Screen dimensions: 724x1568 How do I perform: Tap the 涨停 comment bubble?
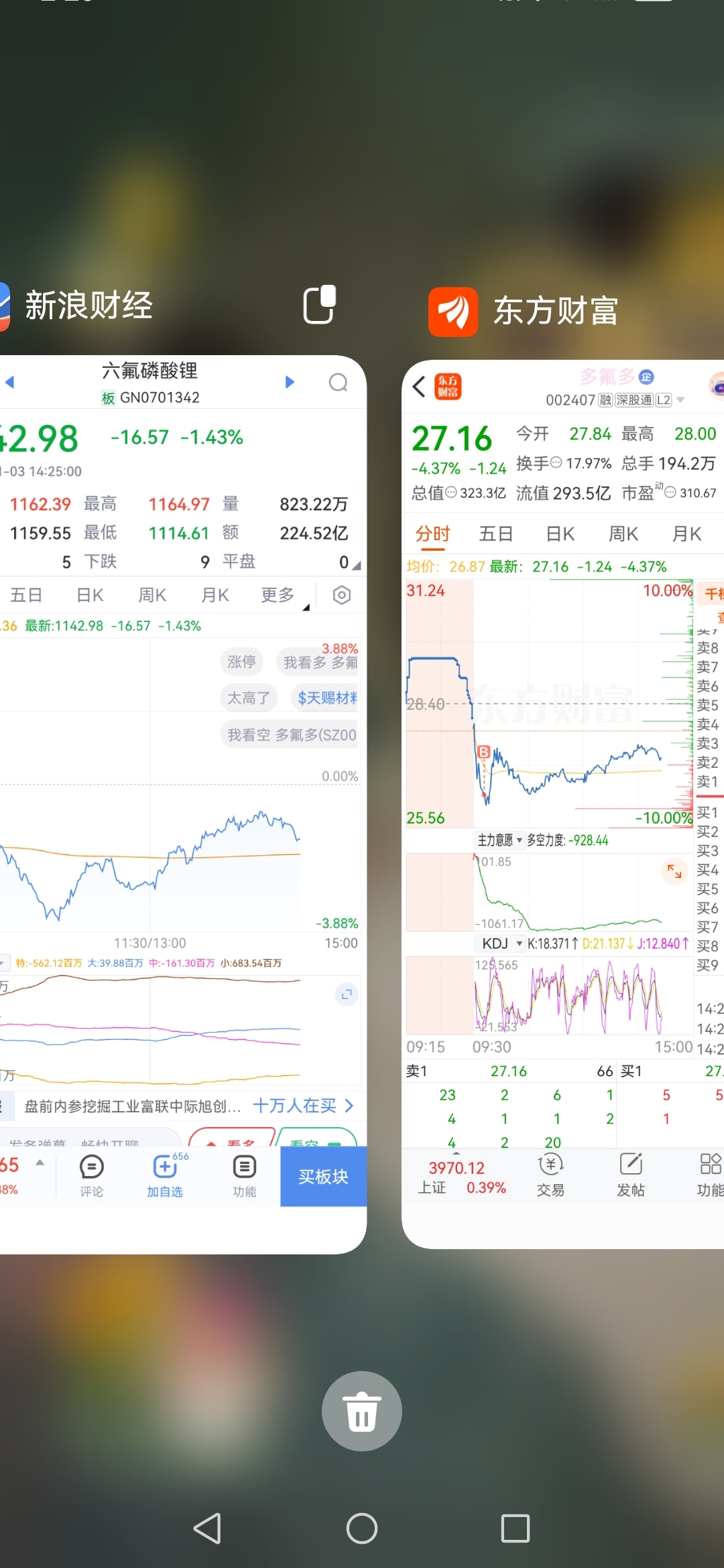click(x=241, y=662)
